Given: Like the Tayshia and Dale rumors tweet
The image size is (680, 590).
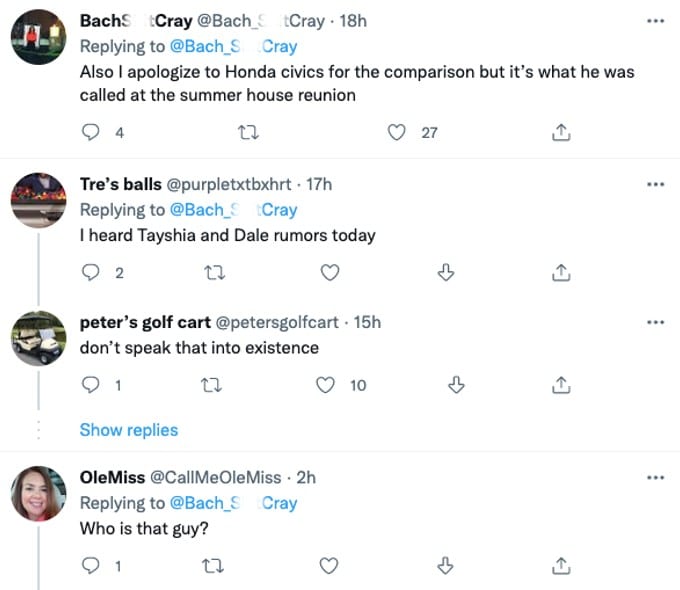Looking at the screenshot, I should coord(329,273).
